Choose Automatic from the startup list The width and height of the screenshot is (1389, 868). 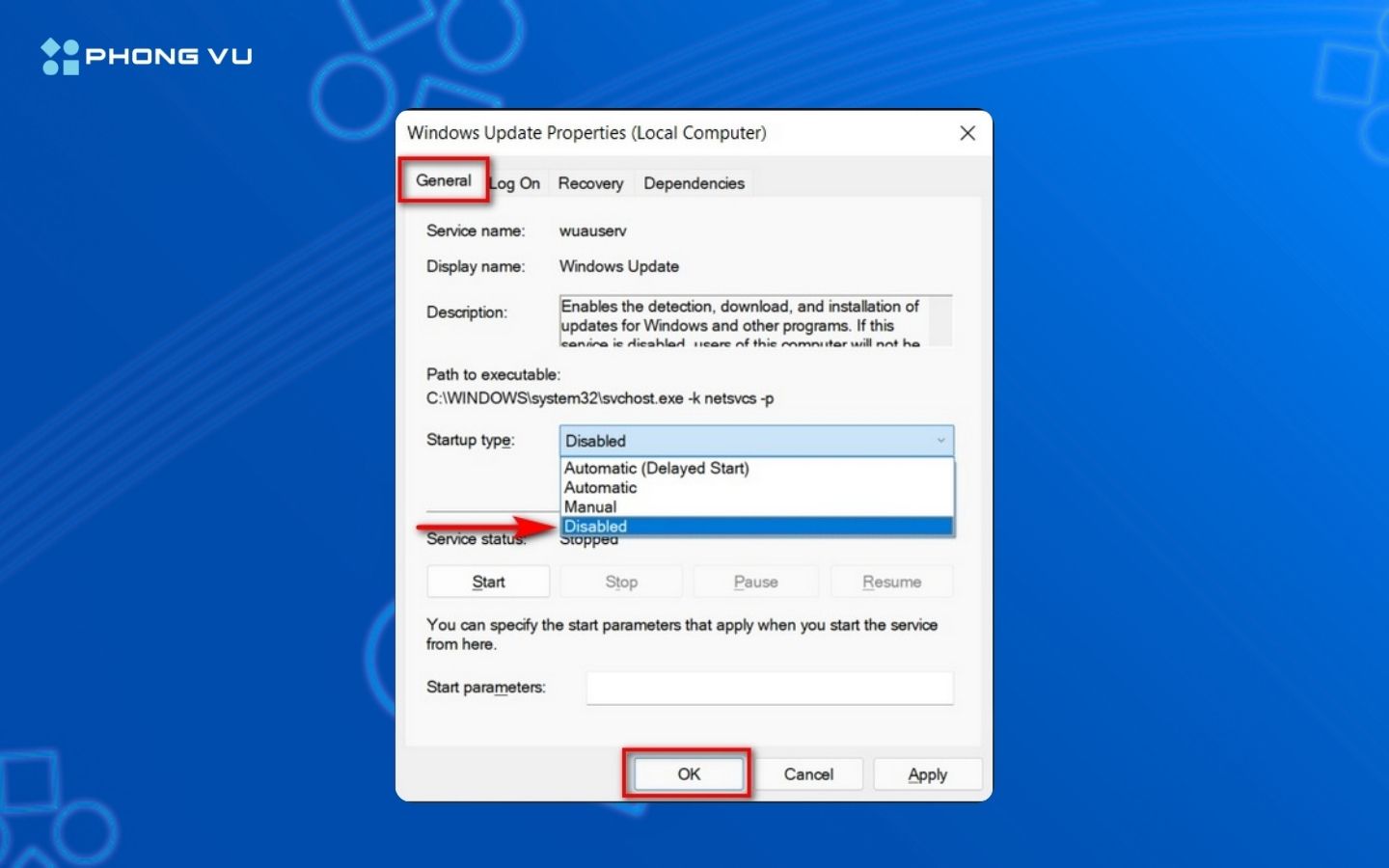(600, 488)
